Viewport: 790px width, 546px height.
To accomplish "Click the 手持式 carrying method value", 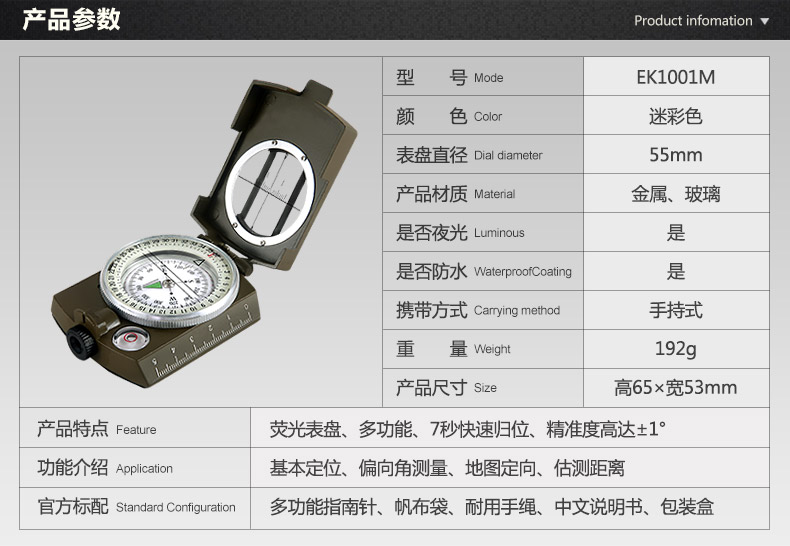I will point(676,310).
